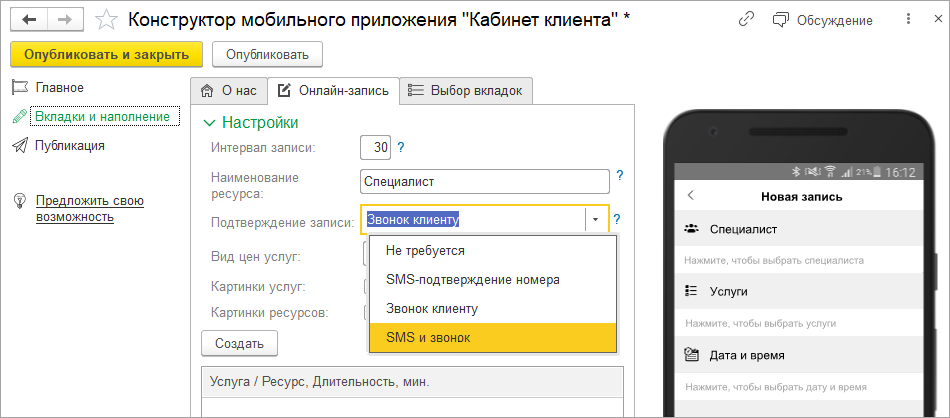Select 'Не требуется' from the dropdown list

pyautogui.click(x=427, y=250)
